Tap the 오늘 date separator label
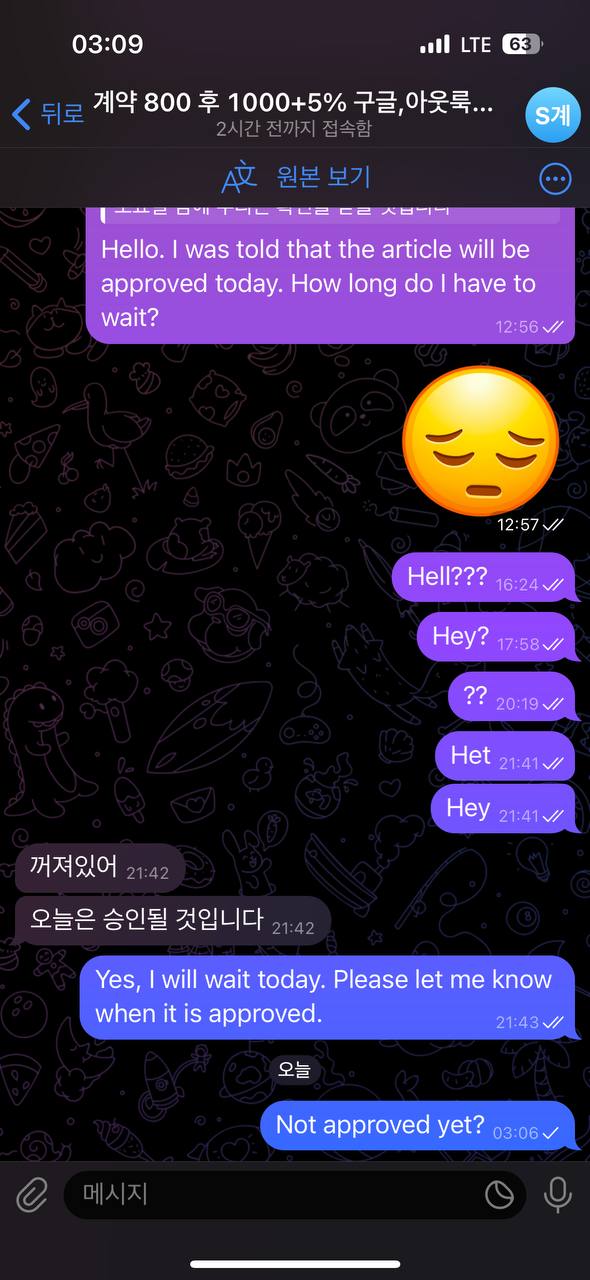Screen dimensions: 590x1280 coord(294,1070)
